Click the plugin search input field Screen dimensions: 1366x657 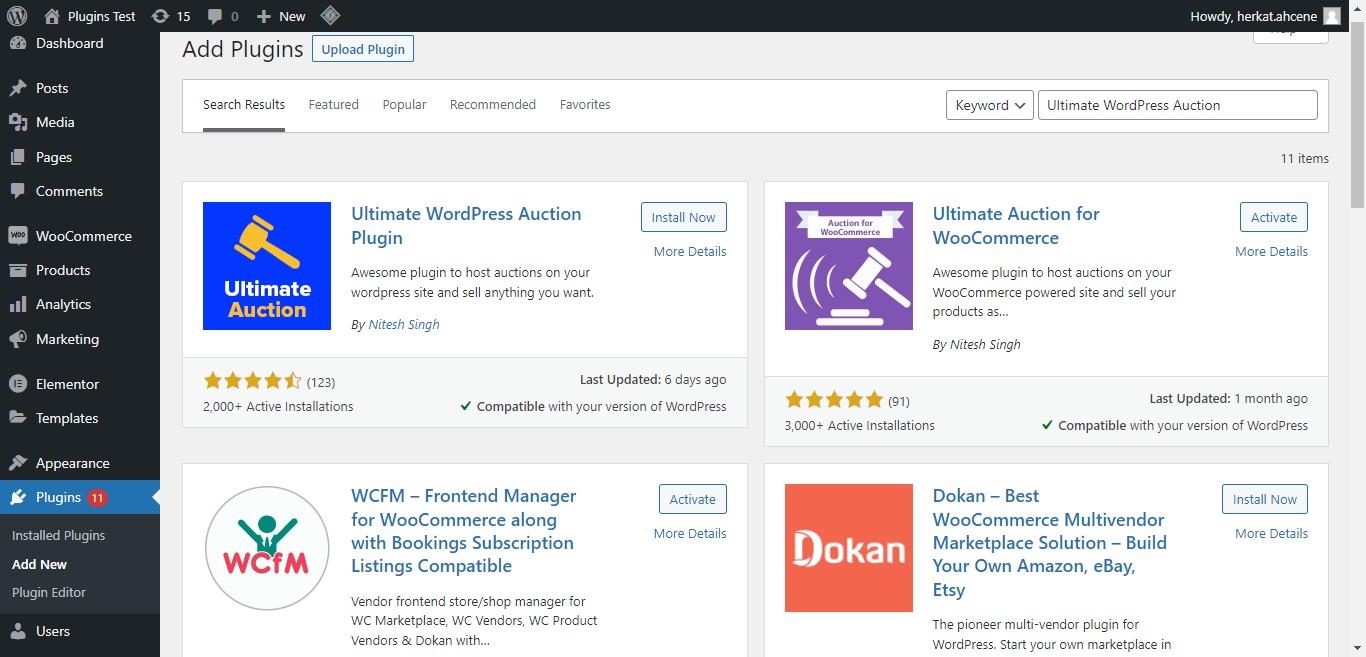coord(1177,105)
